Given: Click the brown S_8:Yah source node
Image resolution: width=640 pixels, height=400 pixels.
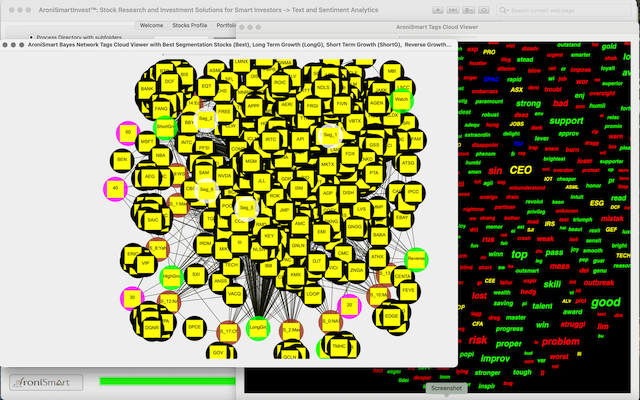Looking at the screenshot, I should coord(158,249).
